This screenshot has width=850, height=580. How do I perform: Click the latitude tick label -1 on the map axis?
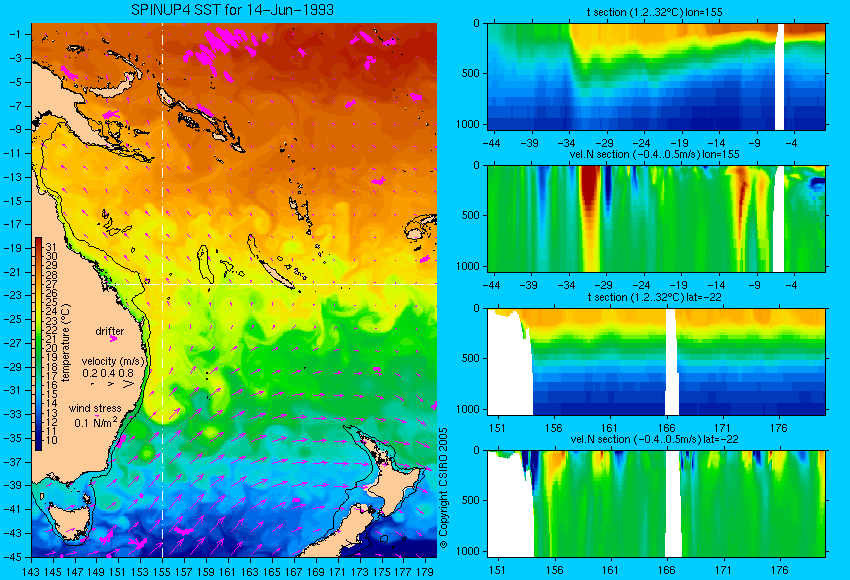(15, 34)
